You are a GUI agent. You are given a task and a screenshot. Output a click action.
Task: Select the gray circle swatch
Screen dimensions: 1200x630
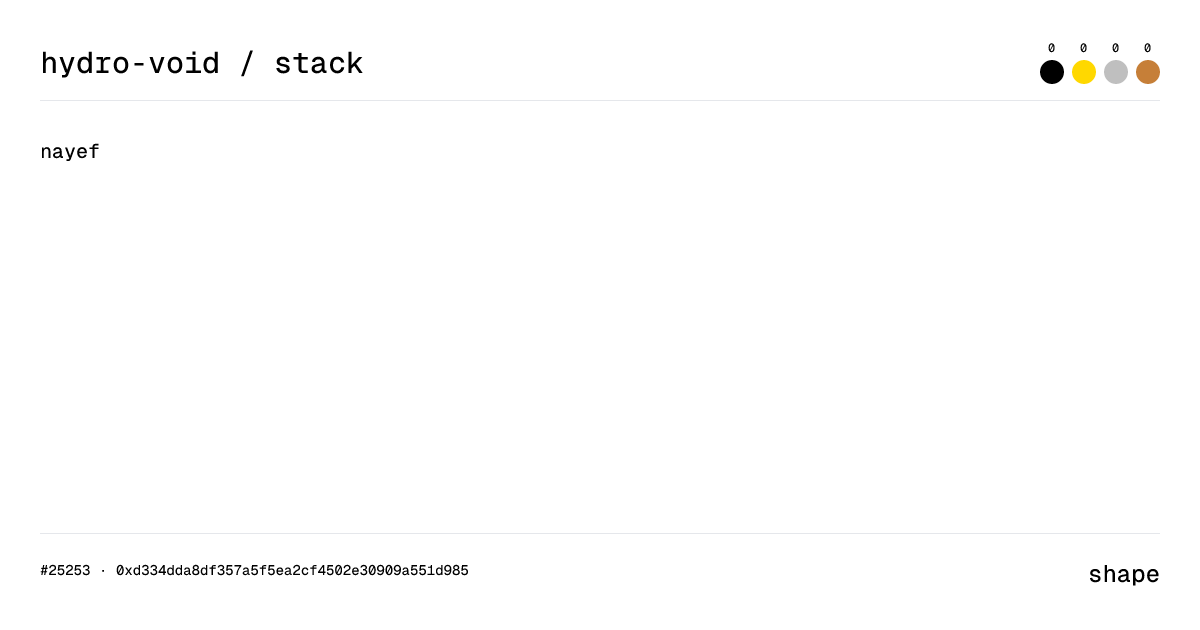click(1116, 72)
